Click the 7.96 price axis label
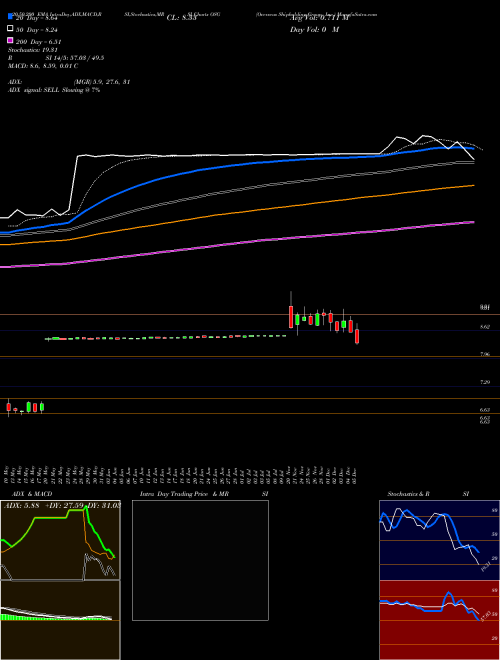This screenshot has width=500, height=660. [x=485, y=354]
